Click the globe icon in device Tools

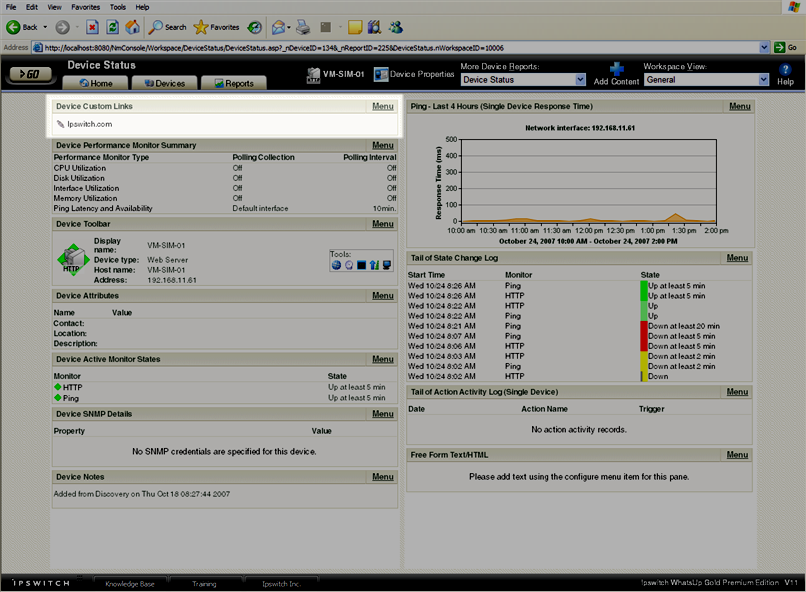click(336, 265)
